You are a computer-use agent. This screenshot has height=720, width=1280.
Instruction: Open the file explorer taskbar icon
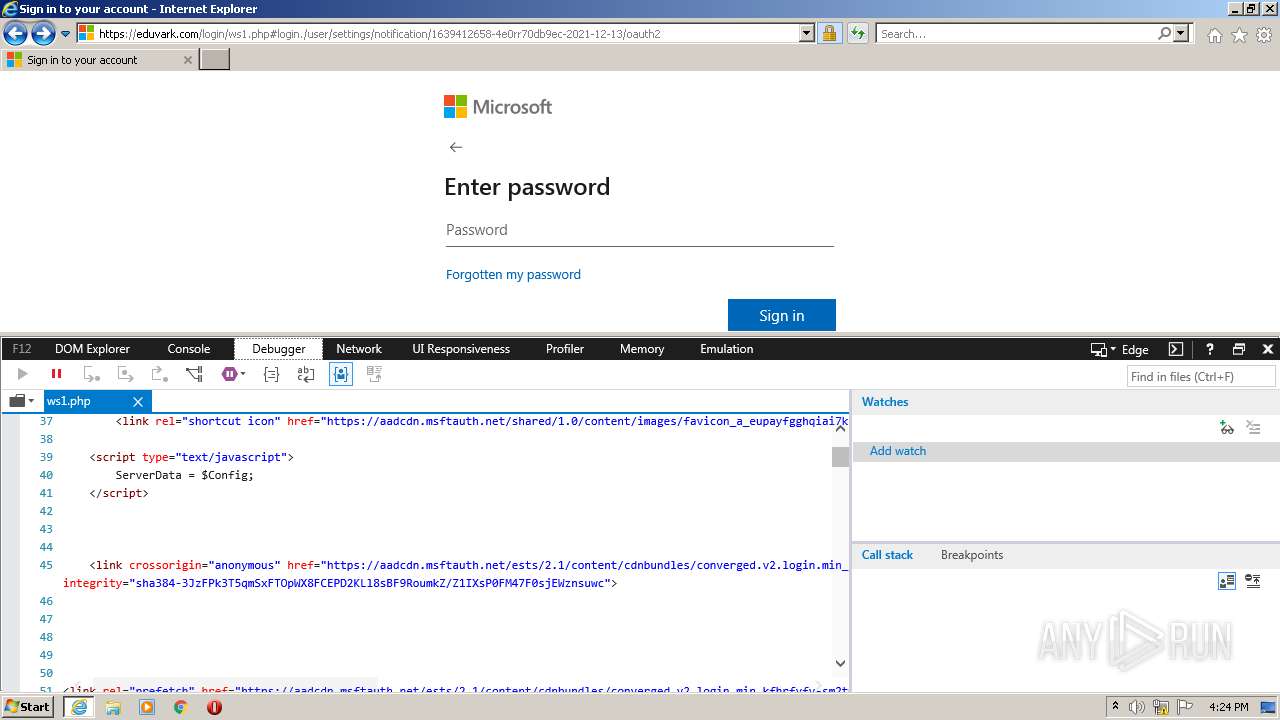tap(113, 707)
